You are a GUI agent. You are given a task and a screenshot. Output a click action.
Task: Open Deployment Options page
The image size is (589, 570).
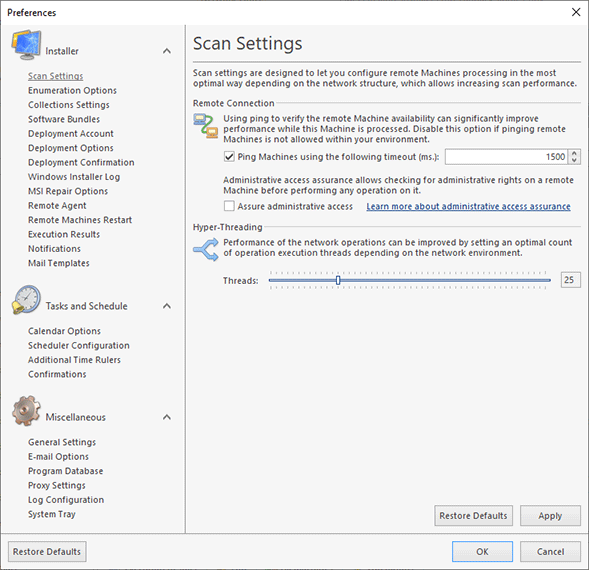[x=71, y=148]
